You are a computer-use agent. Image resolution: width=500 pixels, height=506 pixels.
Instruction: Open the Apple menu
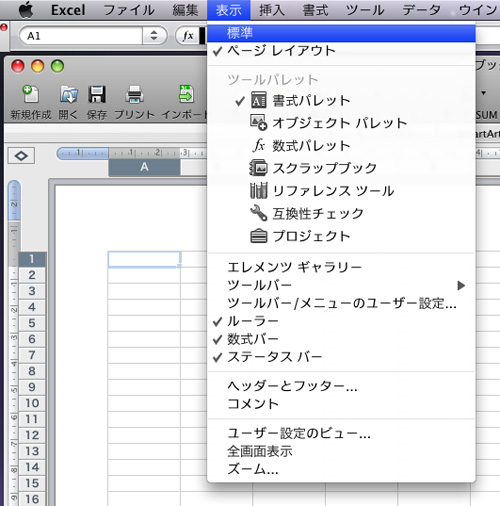click(26, 10)
